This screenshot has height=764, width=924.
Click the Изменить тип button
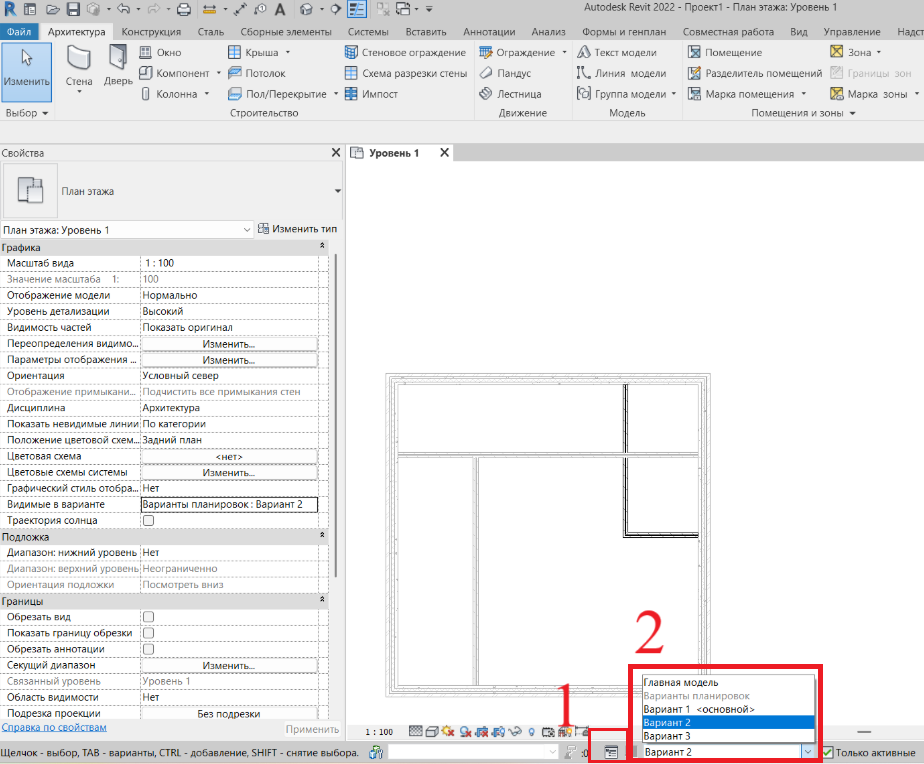coord(298,229)
